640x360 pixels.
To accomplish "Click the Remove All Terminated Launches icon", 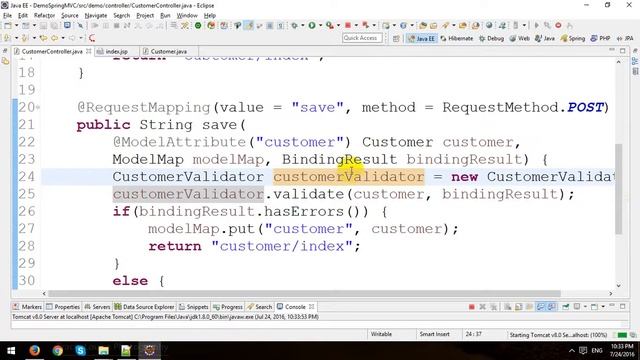I will click(x=493, y=307).
